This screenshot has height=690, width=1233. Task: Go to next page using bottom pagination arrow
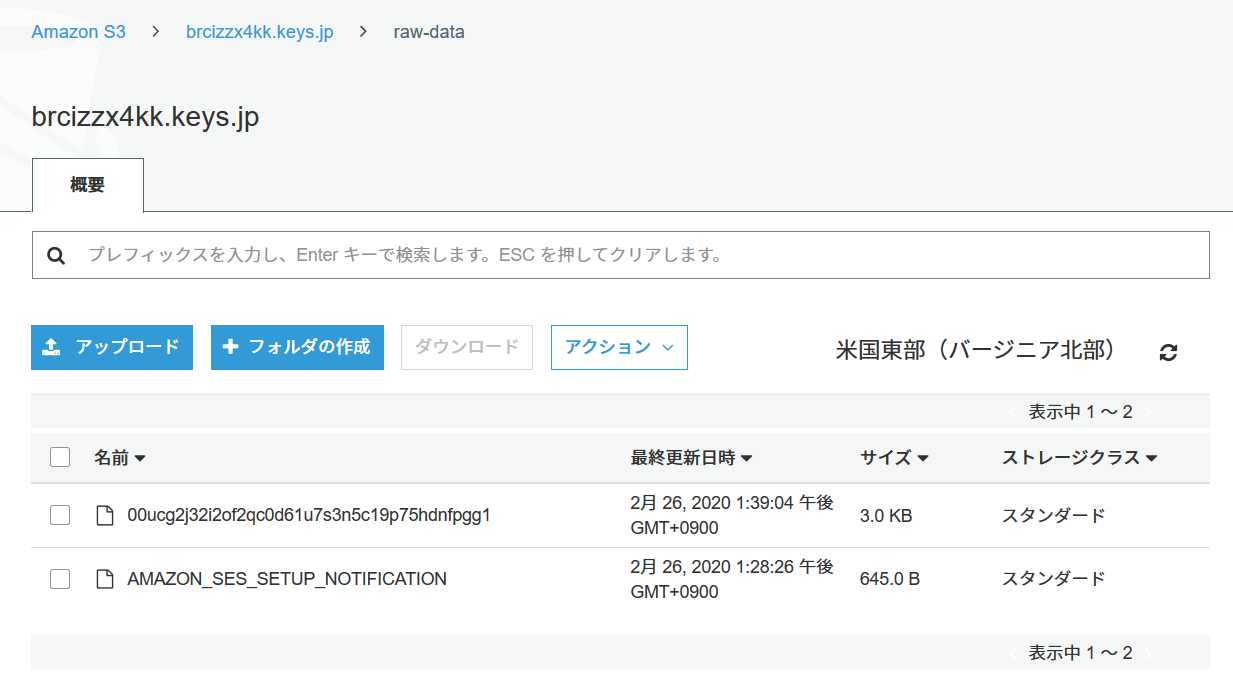click(x=1148, y=653)
